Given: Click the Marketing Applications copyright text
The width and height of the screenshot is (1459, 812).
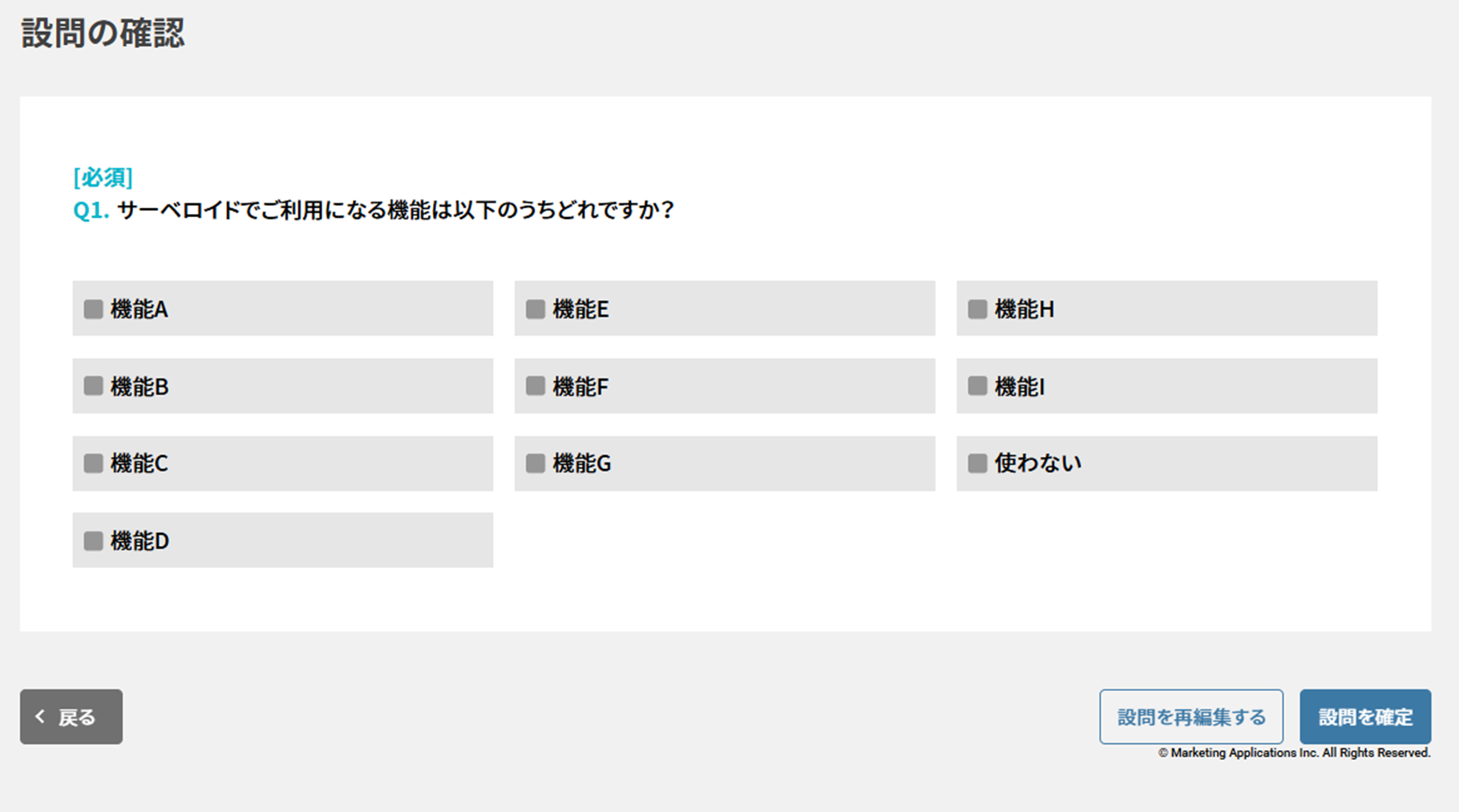Looking at the screenshot, I should (x=1294, y=753).
